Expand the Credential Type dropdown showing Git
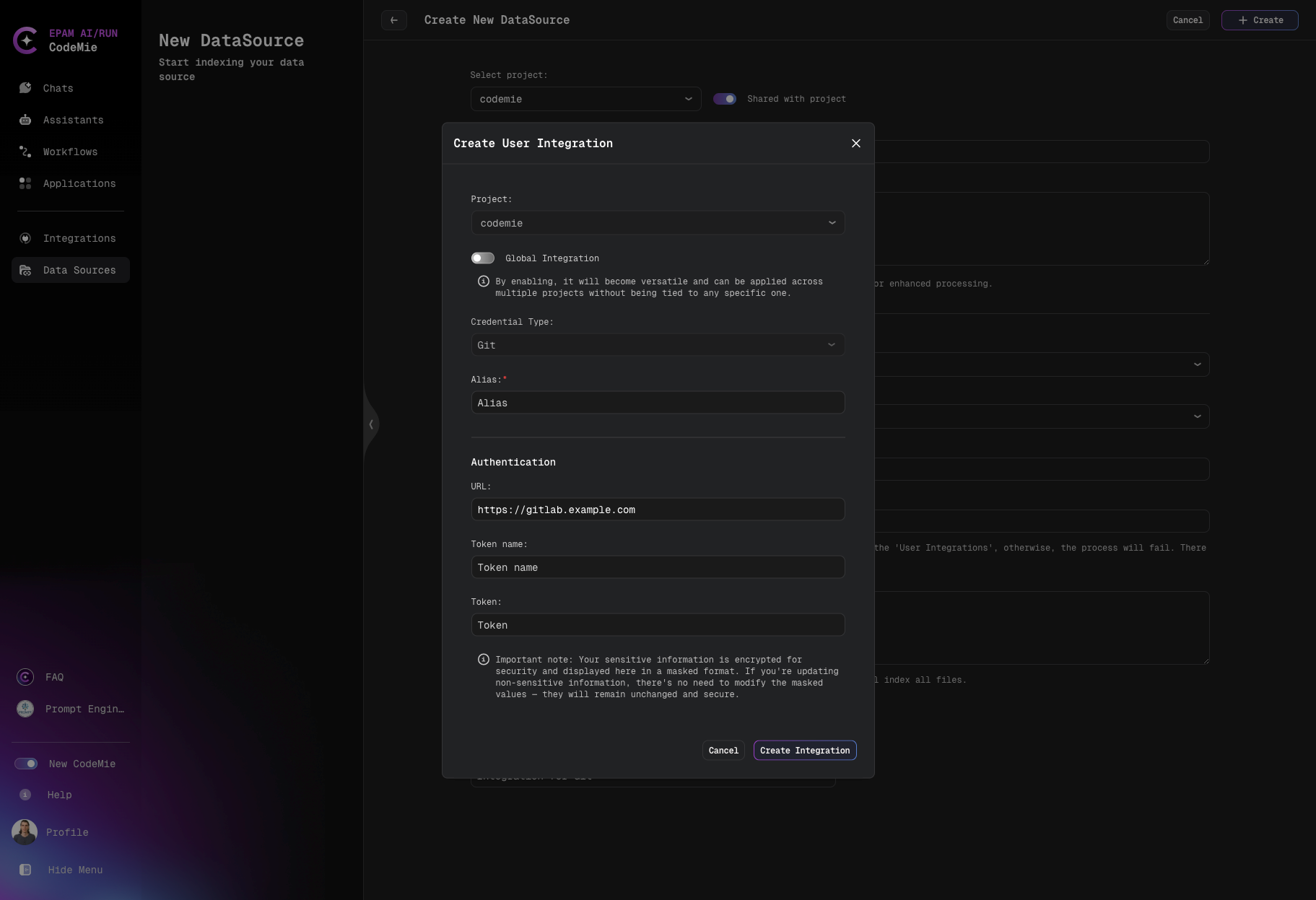This screenshot has height=900, width=1316. pos(657,345)
